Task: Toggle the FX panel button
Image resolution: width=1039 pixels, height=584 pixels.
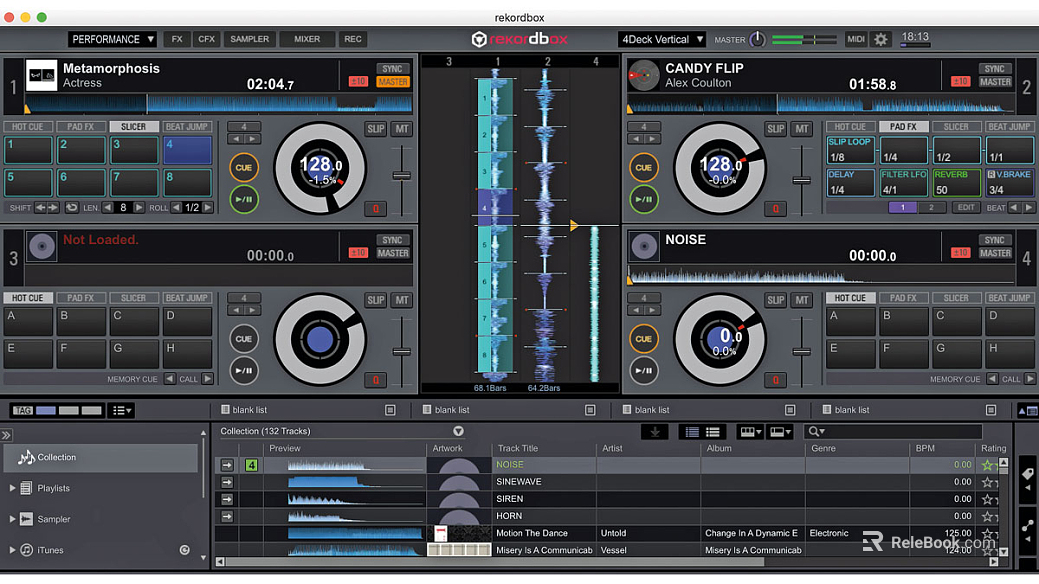Action: coord(177,39)
